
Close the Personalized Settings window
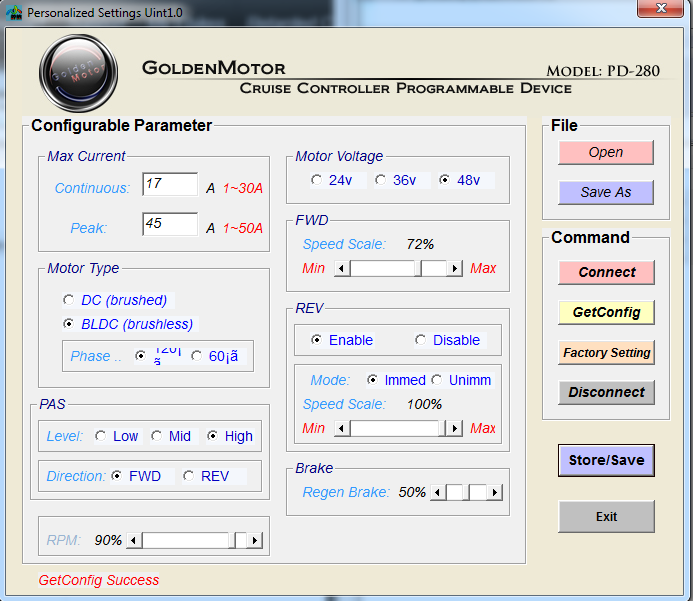(x=661, y=11)
